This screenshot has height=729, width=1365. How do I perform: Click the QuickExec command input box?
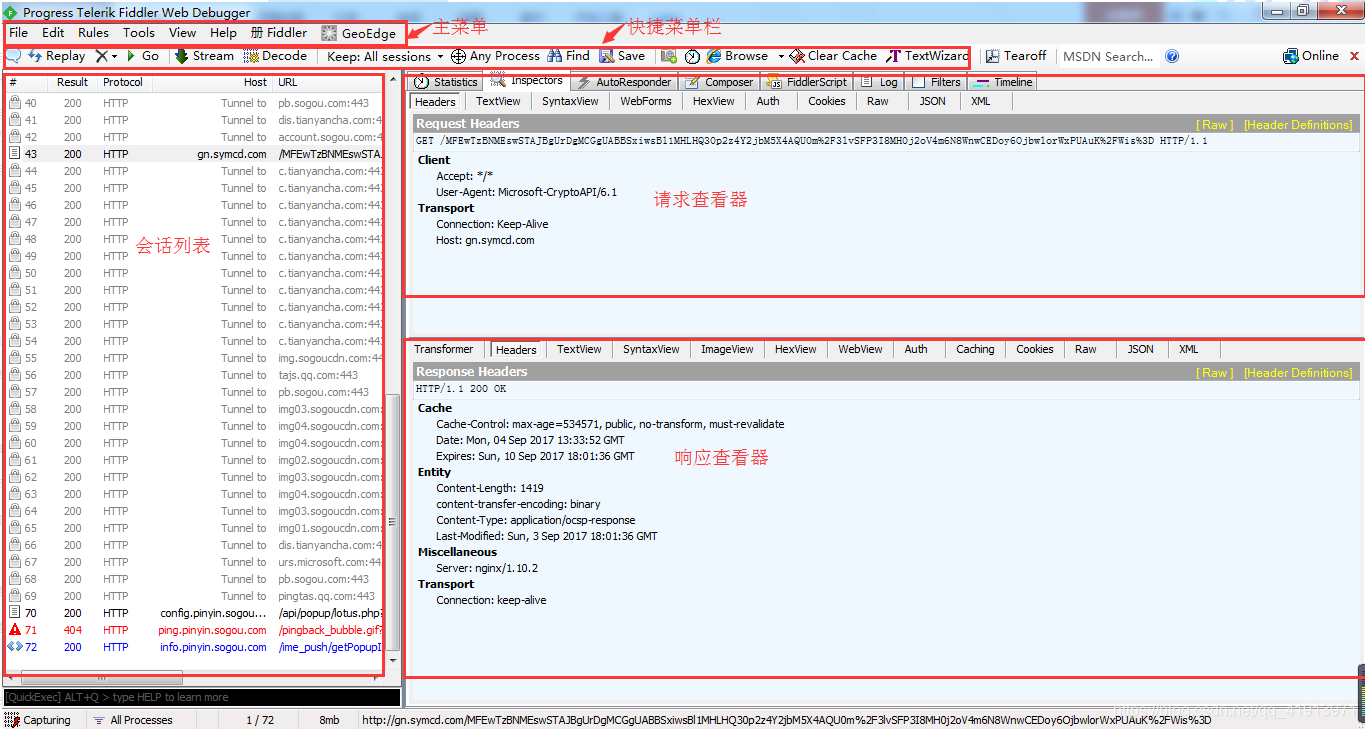(x=202, y=697)
